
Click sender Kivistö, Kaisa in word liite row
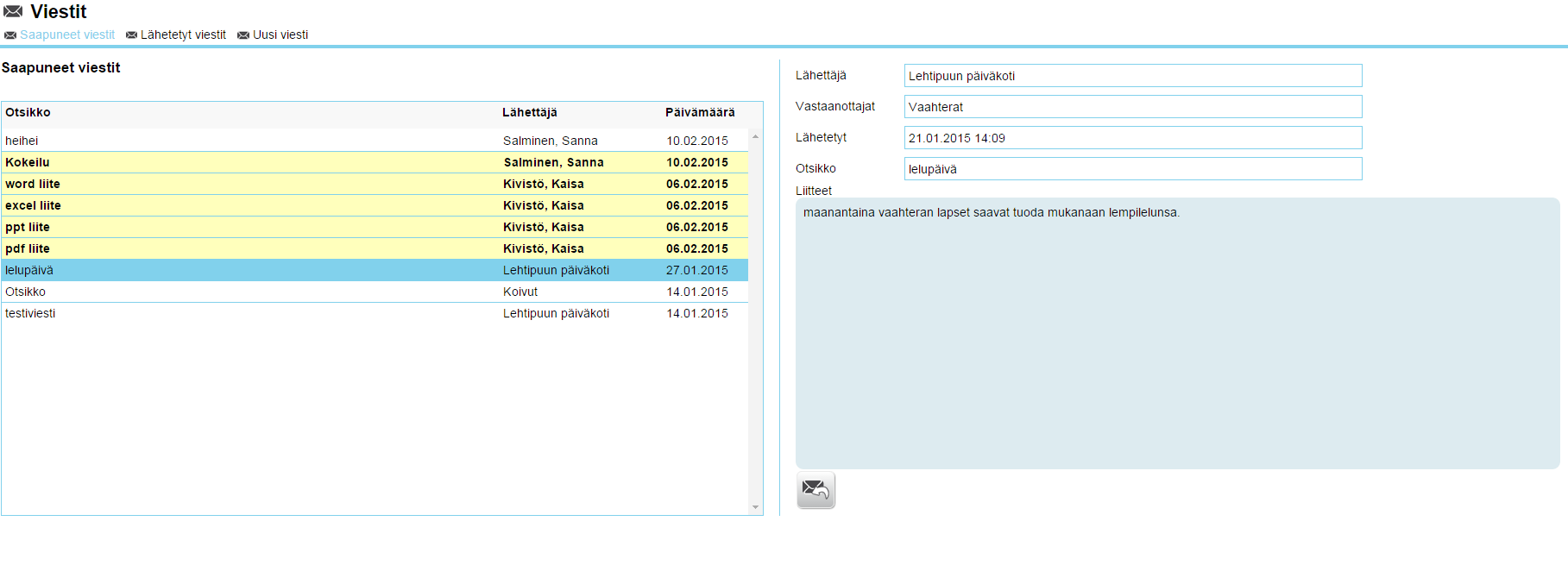544,184
